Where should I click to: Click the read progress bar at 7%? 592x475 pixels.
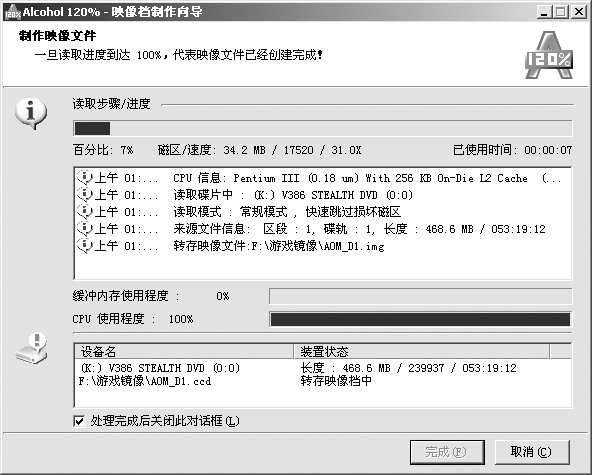[323, 128]
